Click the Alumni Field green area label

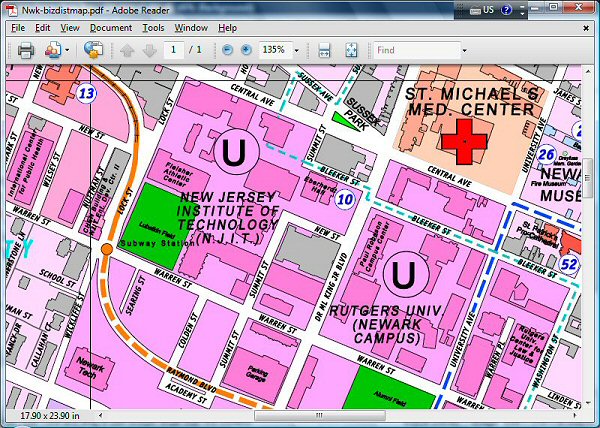click(389, 397)
